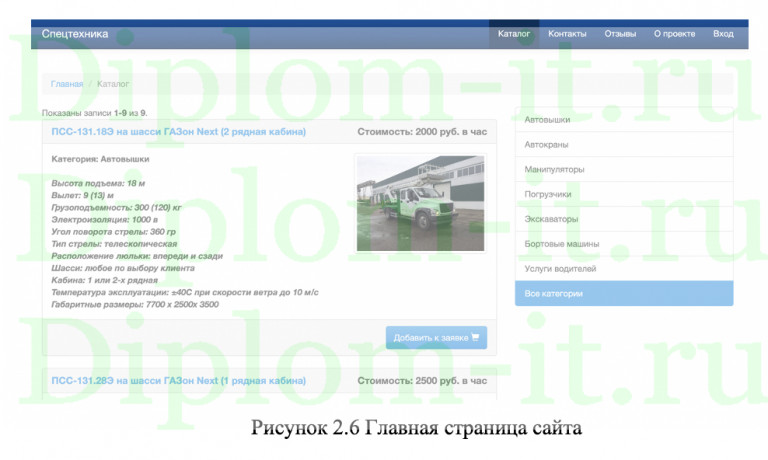Open the Контакты navigation item
The height and width of the screenshot is (460, 768).
[x=567, y=34]
